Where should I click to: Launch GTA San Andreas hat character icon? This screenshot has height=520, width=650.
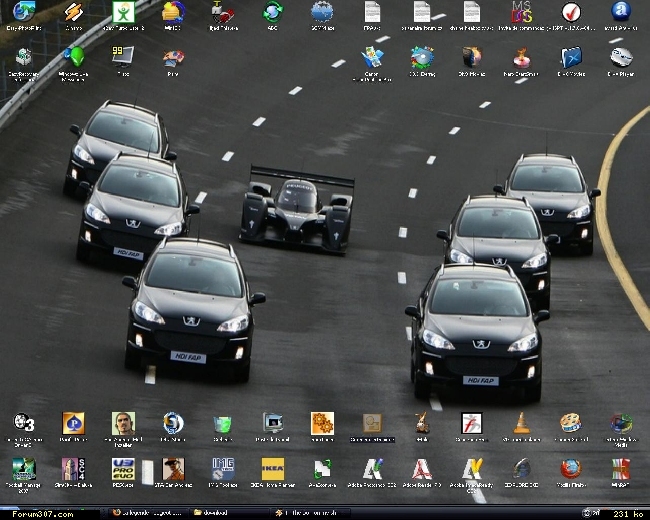click(x=173, y=469)
